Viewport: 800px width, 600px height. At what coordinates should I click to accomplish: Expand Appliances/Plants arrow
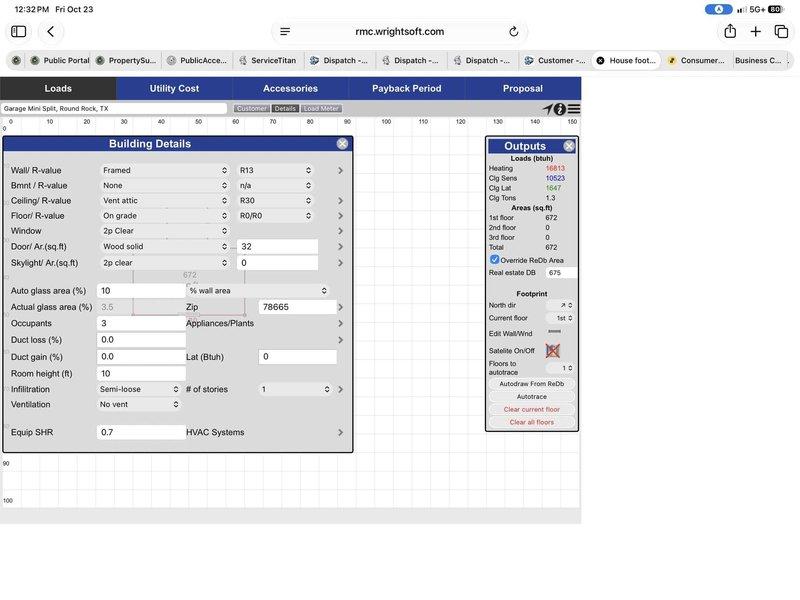click(340, 323)
